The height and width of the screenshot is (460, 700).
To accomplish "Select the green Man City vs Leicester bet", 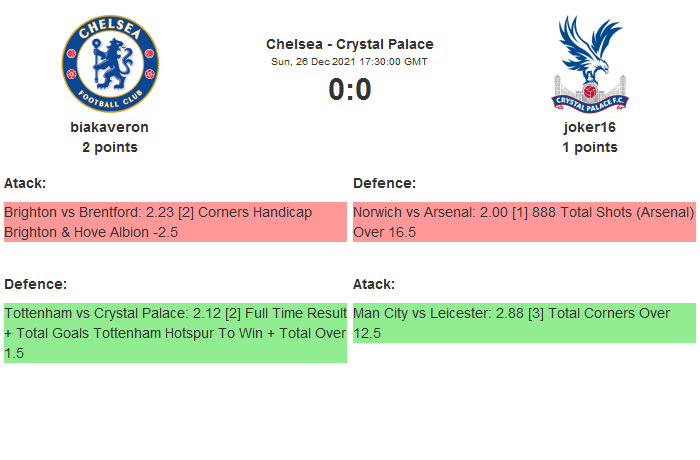I will tap(524, 323).
